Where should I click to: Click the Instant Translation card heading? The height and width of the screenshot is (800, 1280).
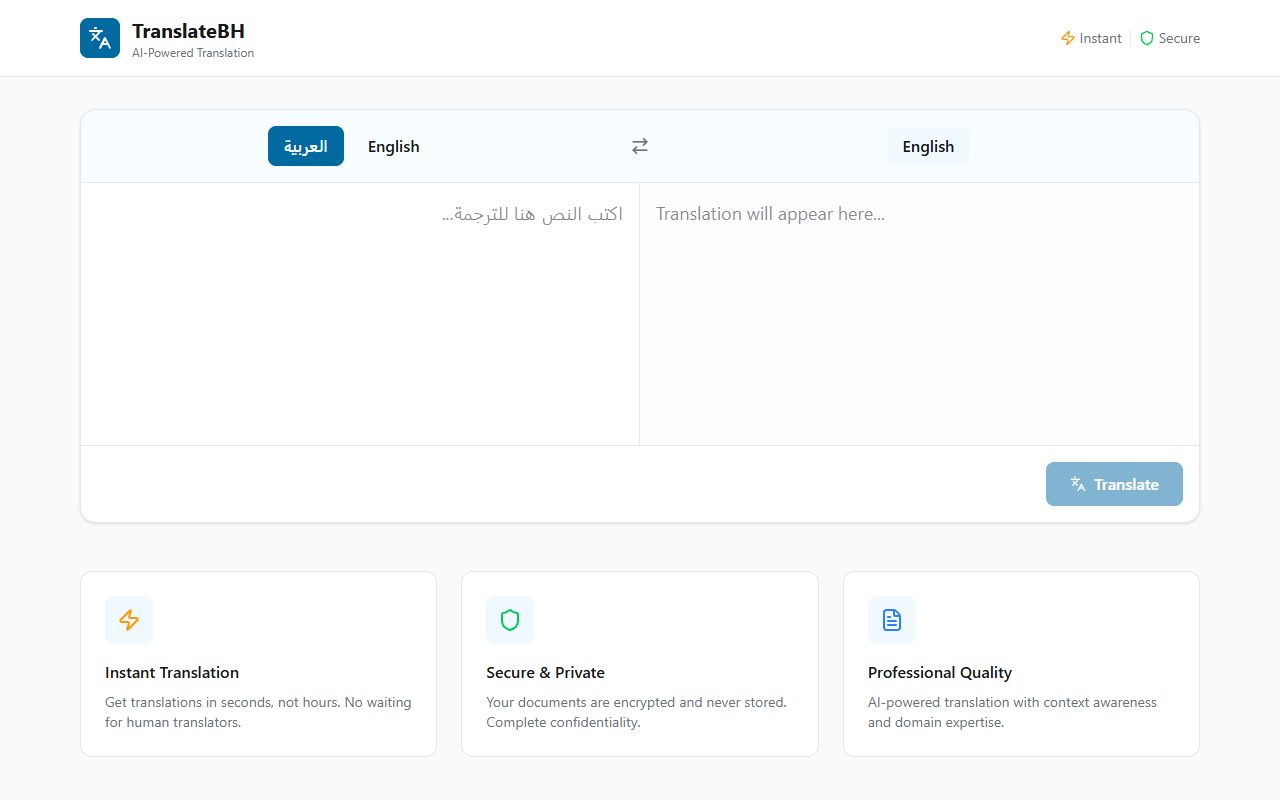click(172, 672)
